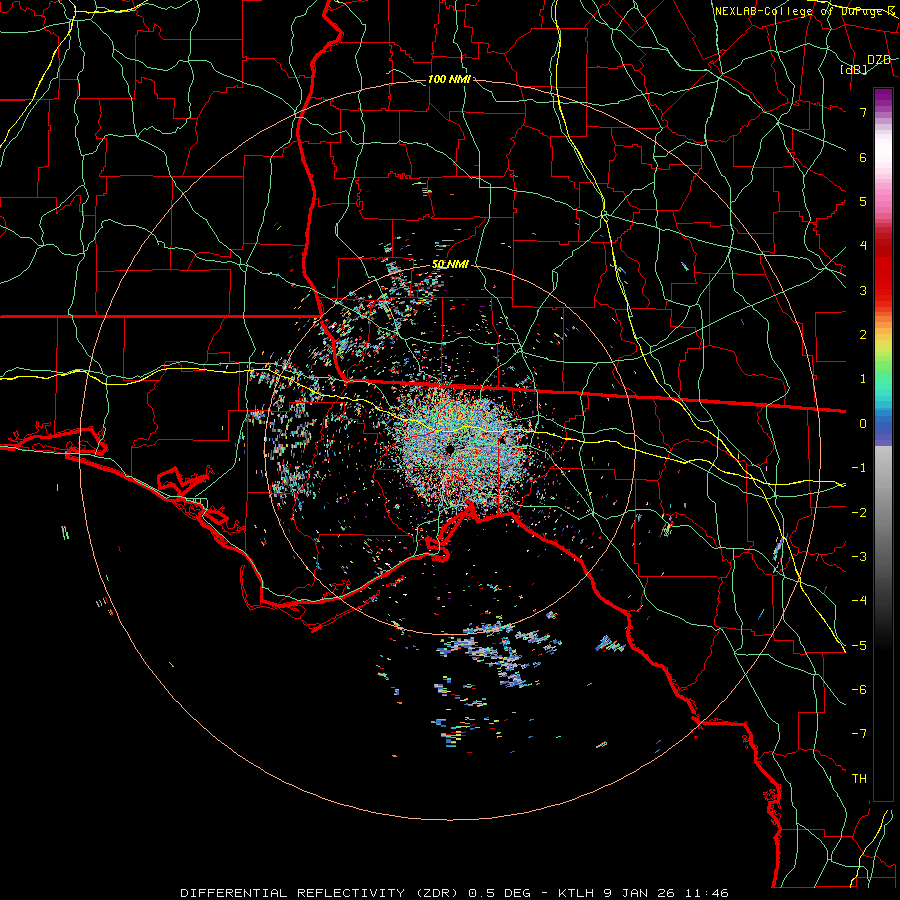
Task: Click the '-3' value on the scale
Action: click(x=859, y=557)
